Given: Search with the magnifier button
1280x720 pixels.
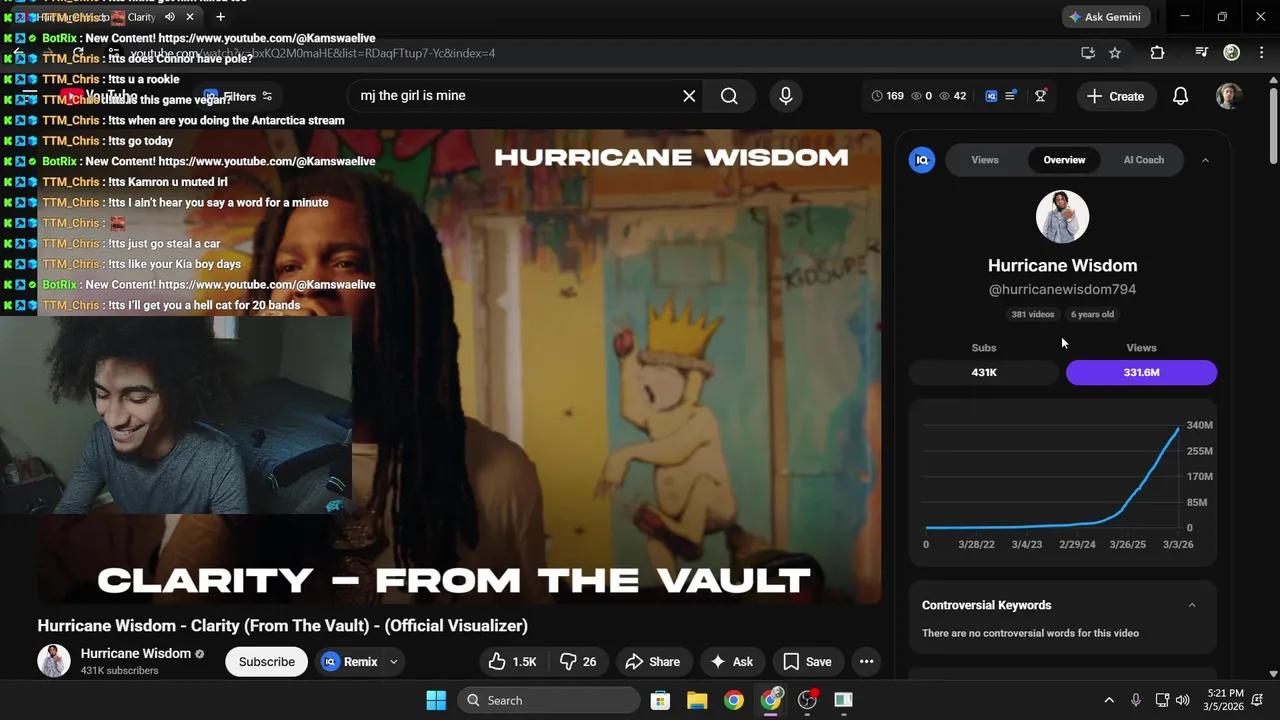Looking at the screenshot, I should [729, 96].
